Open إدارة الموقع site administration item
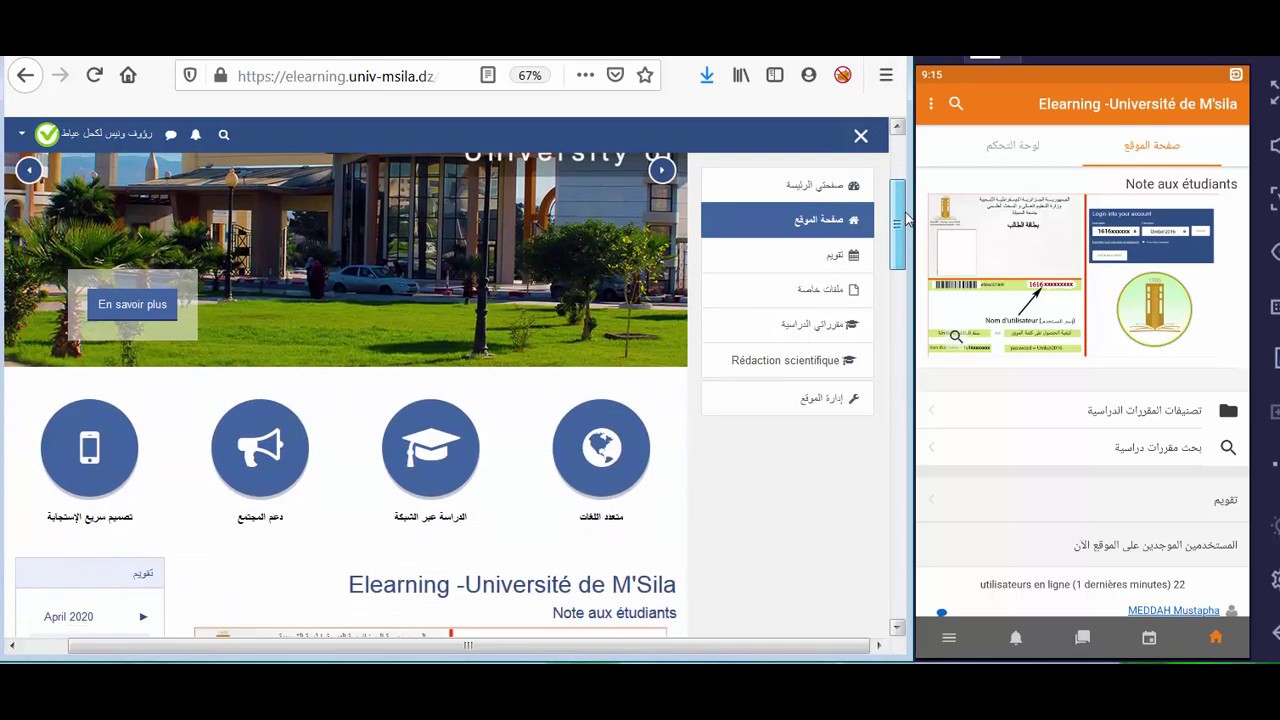1280x720 pixels. coord(787,398)
